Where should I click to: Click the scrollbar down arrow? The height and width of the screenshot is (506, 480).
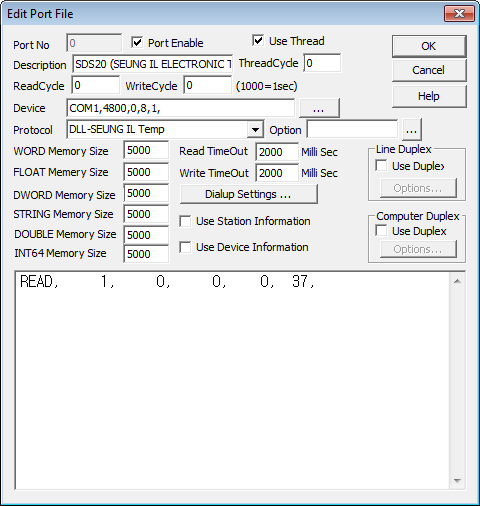[457, 481]
